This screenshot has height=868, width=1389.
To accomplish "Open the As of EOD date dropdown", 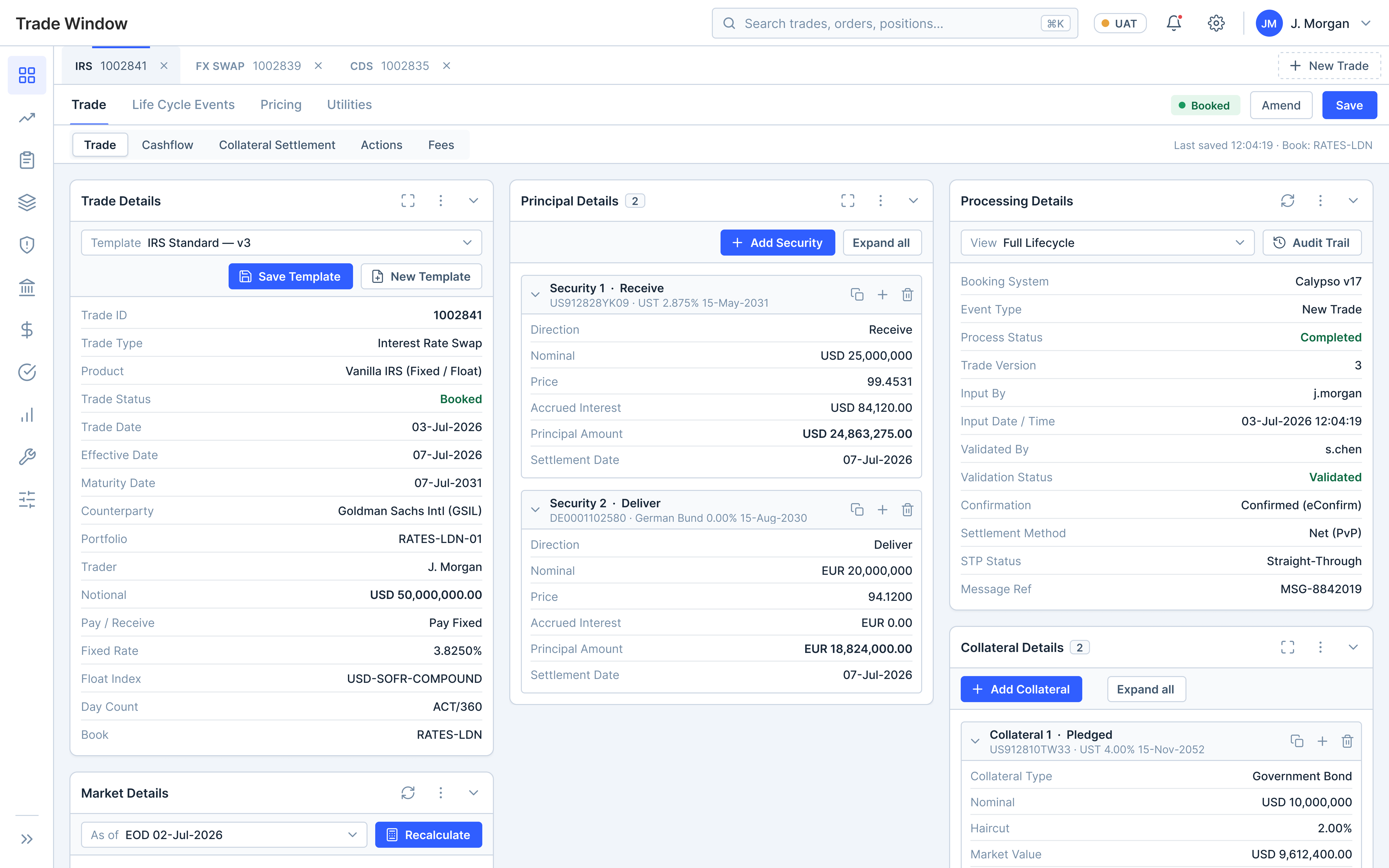I will [224, 835].
